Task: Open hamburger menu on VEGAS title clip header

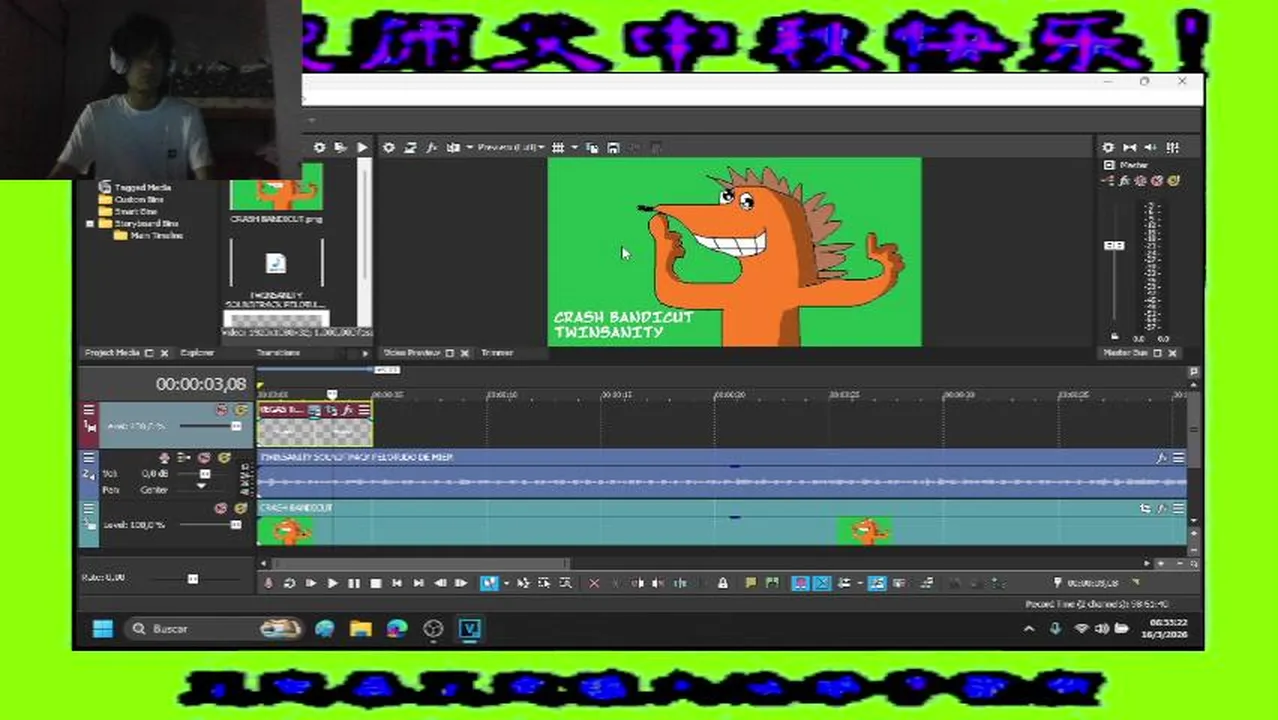Action: 364,410
